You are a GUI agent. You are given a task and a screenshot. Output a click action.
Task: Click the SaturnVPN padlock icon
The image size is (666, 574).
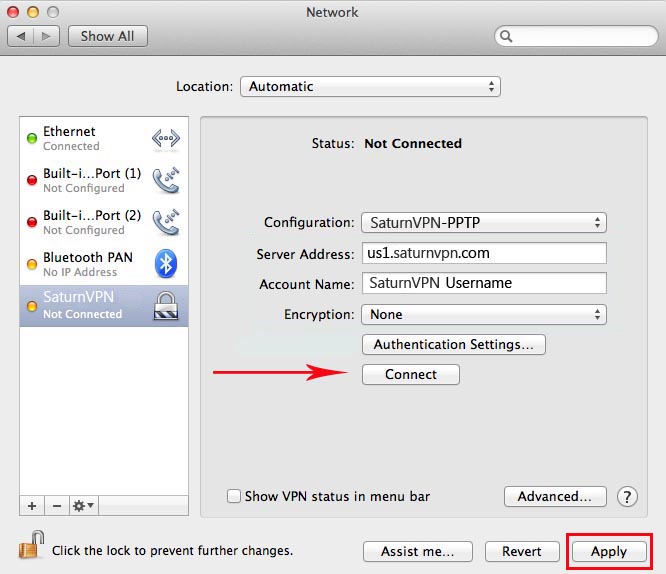[x=166, y=306]
